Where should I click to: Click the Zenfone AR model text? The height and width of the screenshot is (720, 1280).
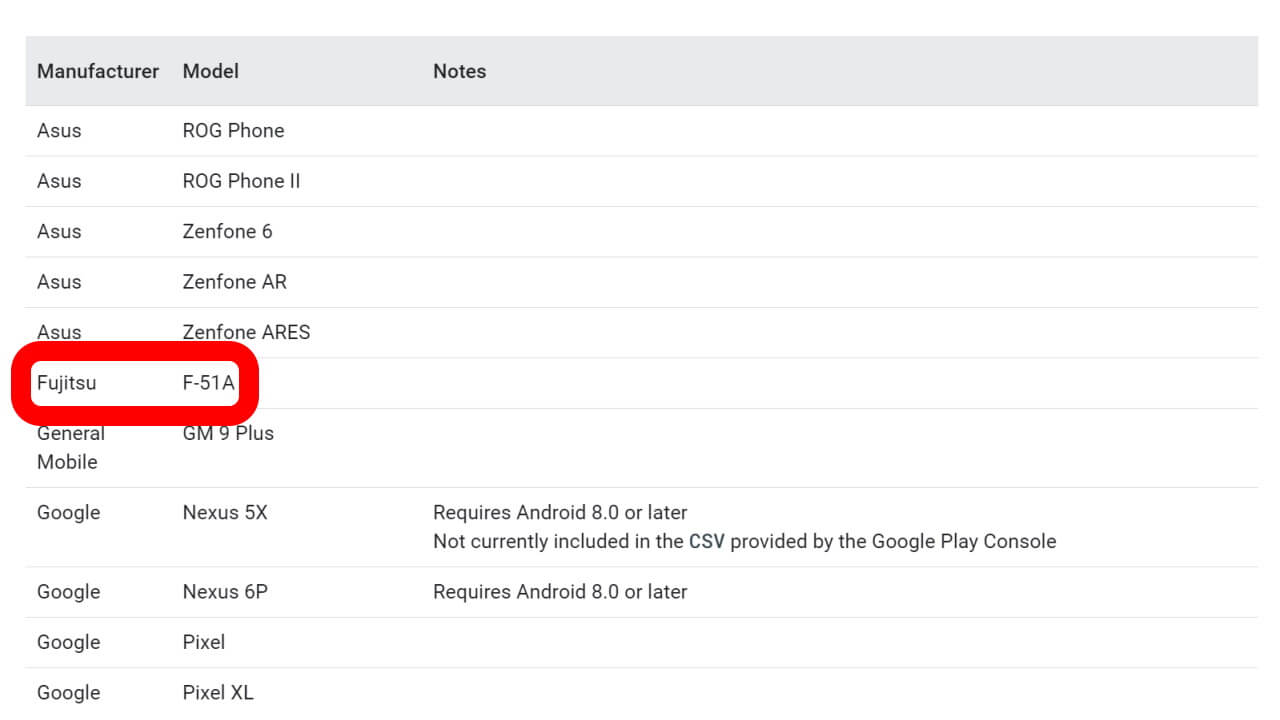234,282
